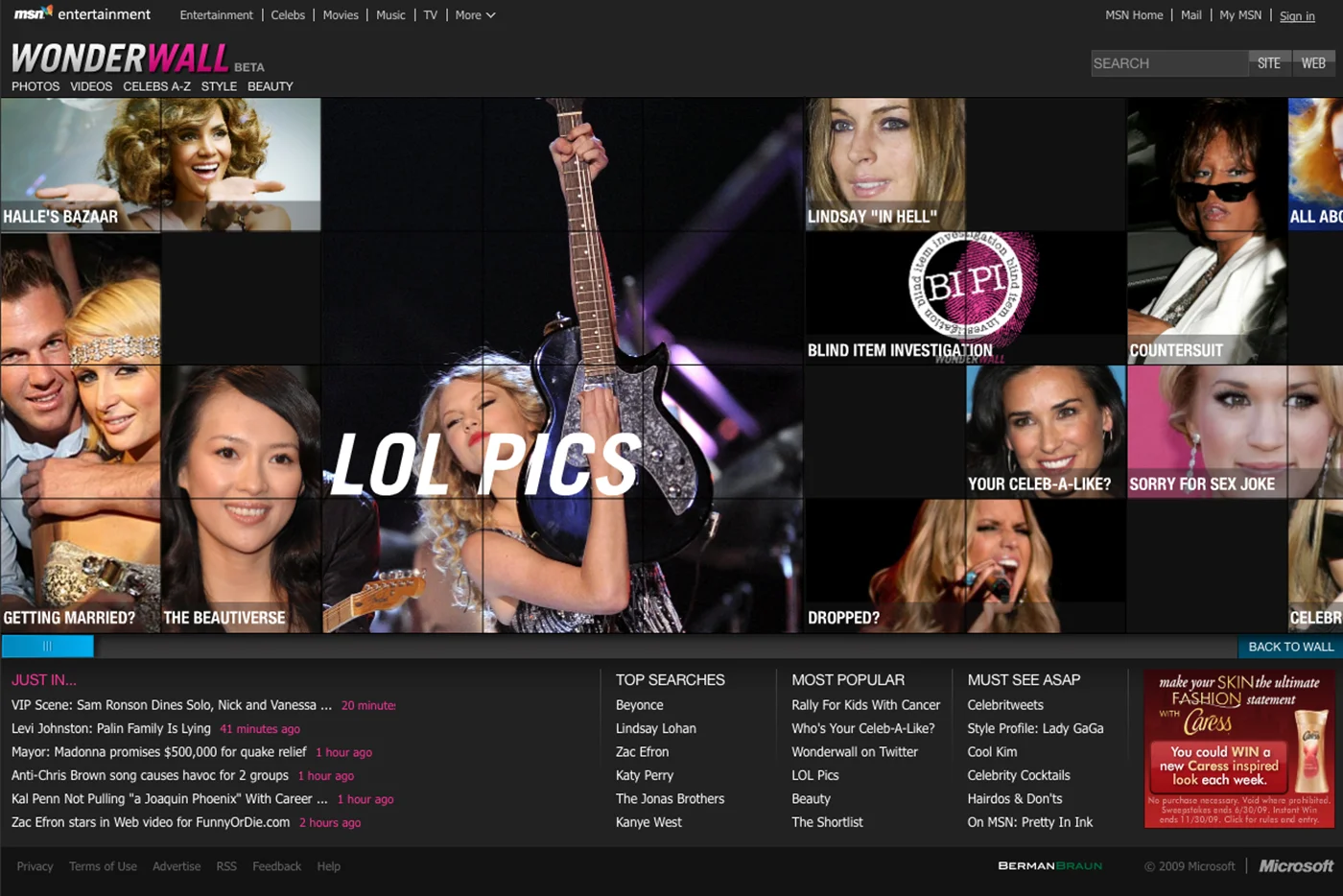The image size is (1343, 896).
Task: Switch to the Videos section
Action: point(91,86)
